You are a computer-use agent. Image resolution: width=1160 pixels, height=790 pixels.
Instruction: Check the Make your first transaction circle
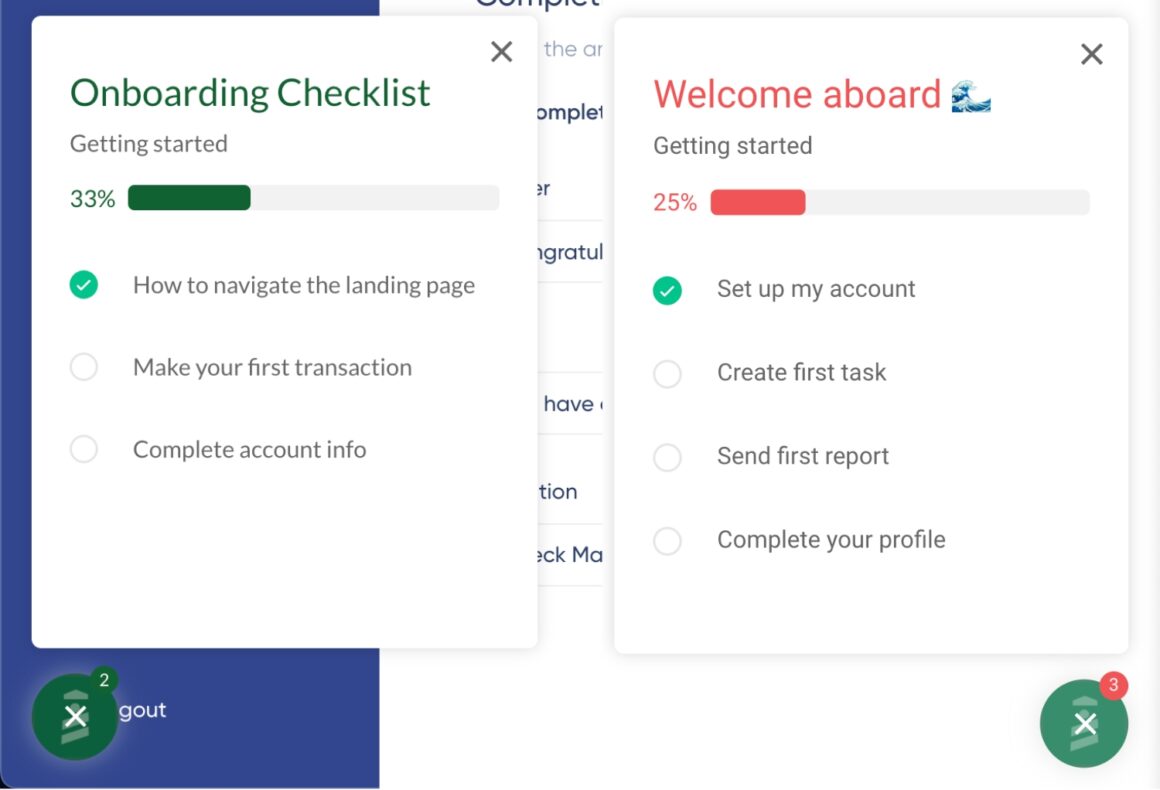pyautogui.click(x=84, y=367)
